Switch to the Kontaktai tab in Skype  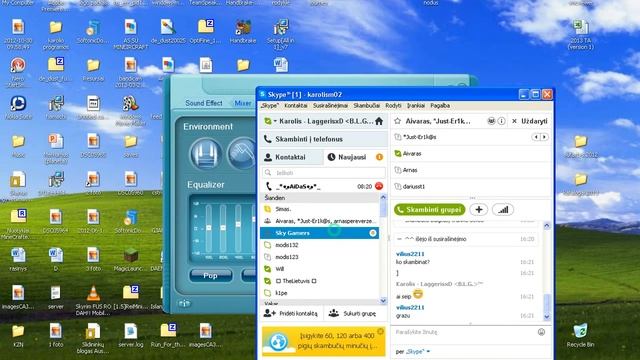pos(291,157)
